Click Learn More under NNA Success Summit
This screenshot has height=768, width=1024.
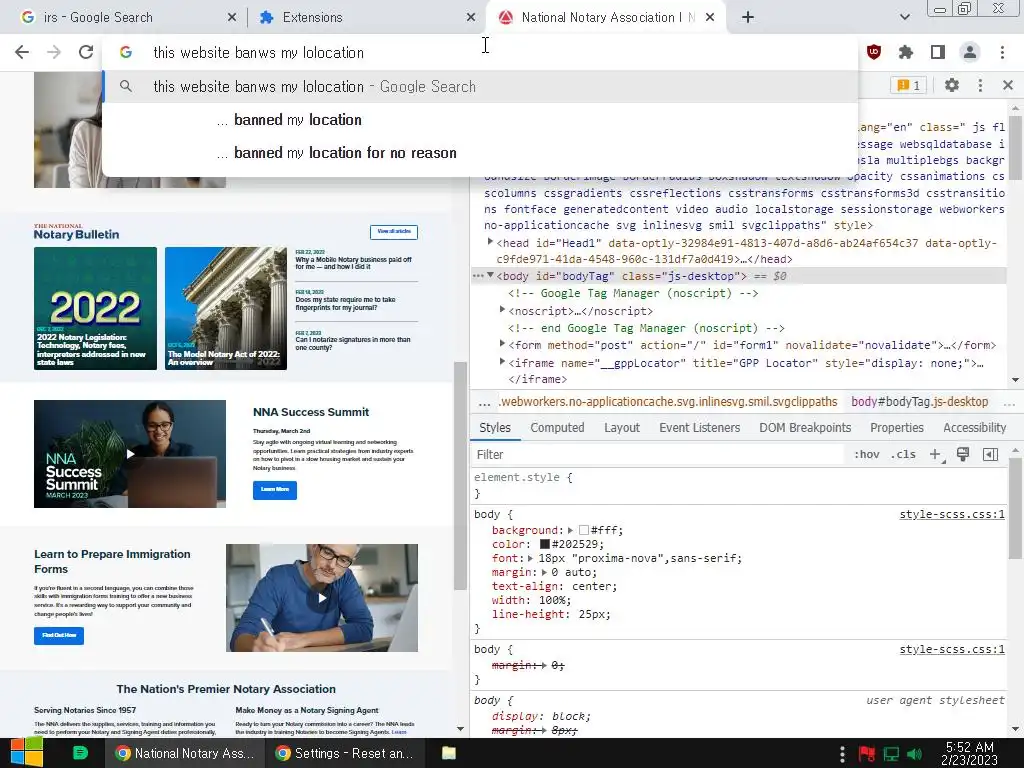[x=275, y=490]
